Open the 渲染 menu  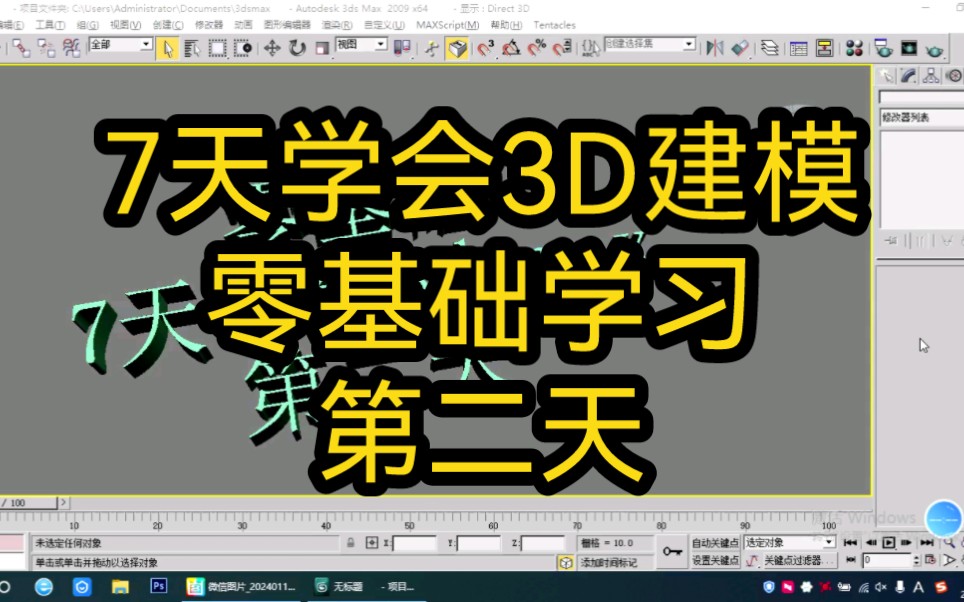(x=336, y=24)
